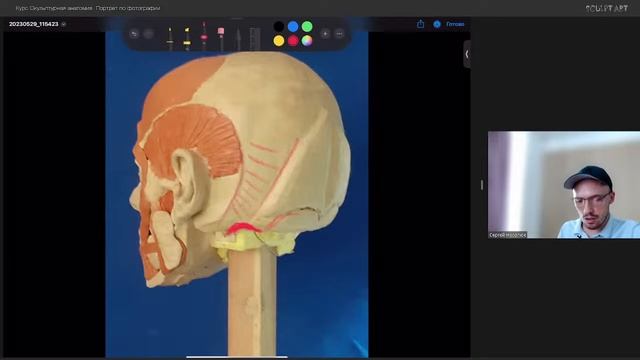
Task: Click the file name 20230529_115423
Action: [x=33, y=24]
